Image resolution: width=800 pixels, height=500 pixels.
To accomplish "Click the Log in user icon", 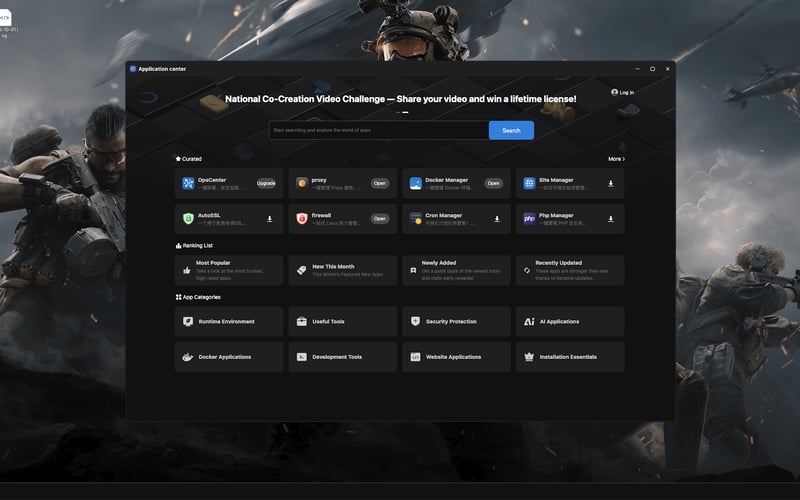I will pos(614,92).
